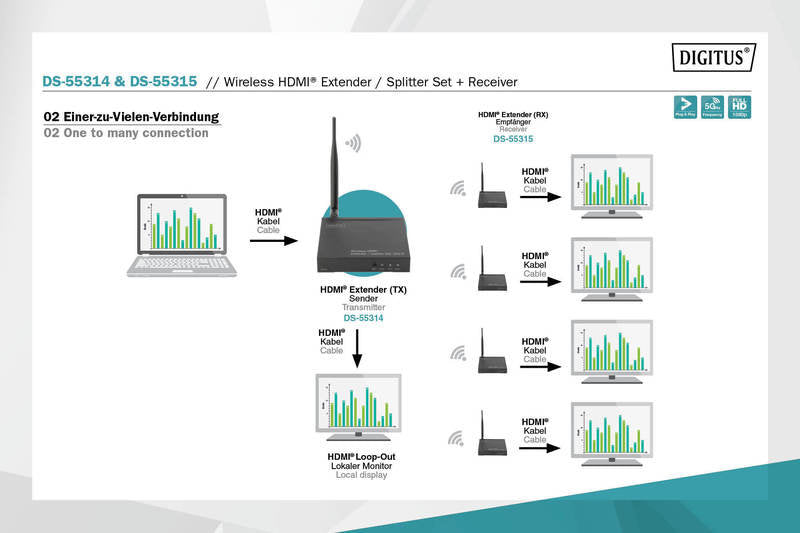Click the DS-55314 model label under transmitter

[363, 318]
